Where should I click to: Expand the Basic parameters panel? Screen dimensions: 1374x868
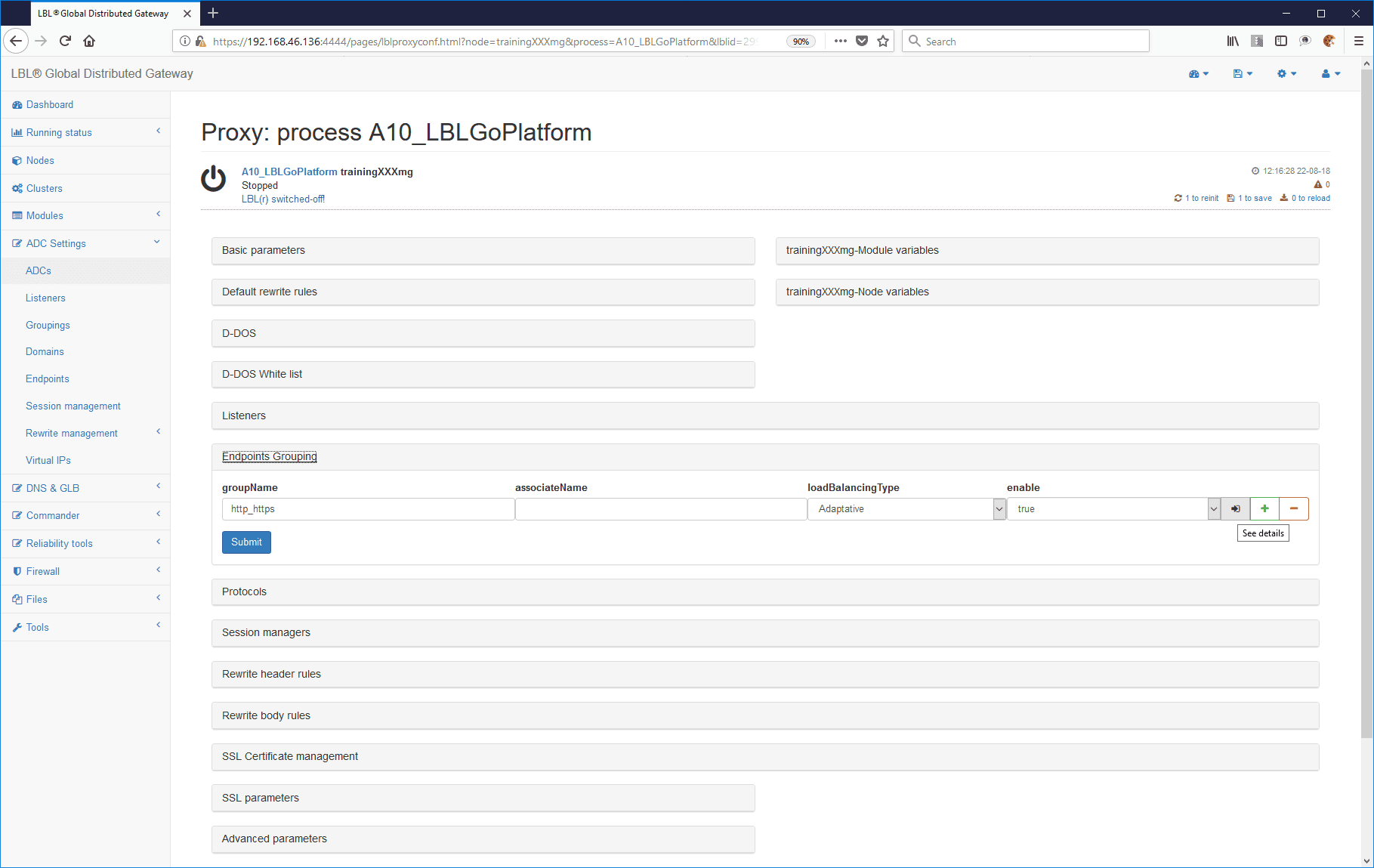pos(483,251)
